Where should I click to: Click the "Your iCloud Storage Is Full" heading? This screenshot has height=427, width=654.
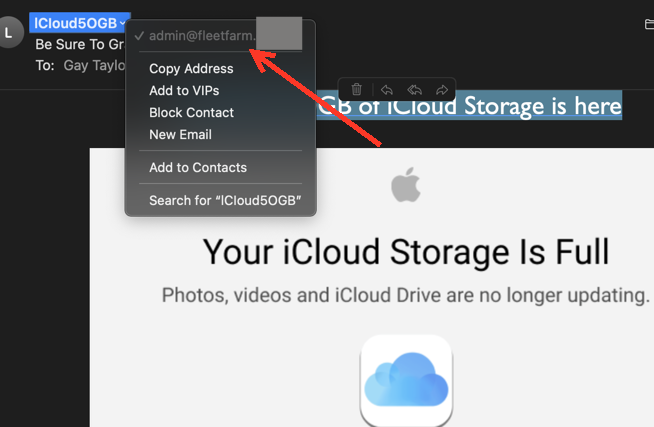click(406, 252)
